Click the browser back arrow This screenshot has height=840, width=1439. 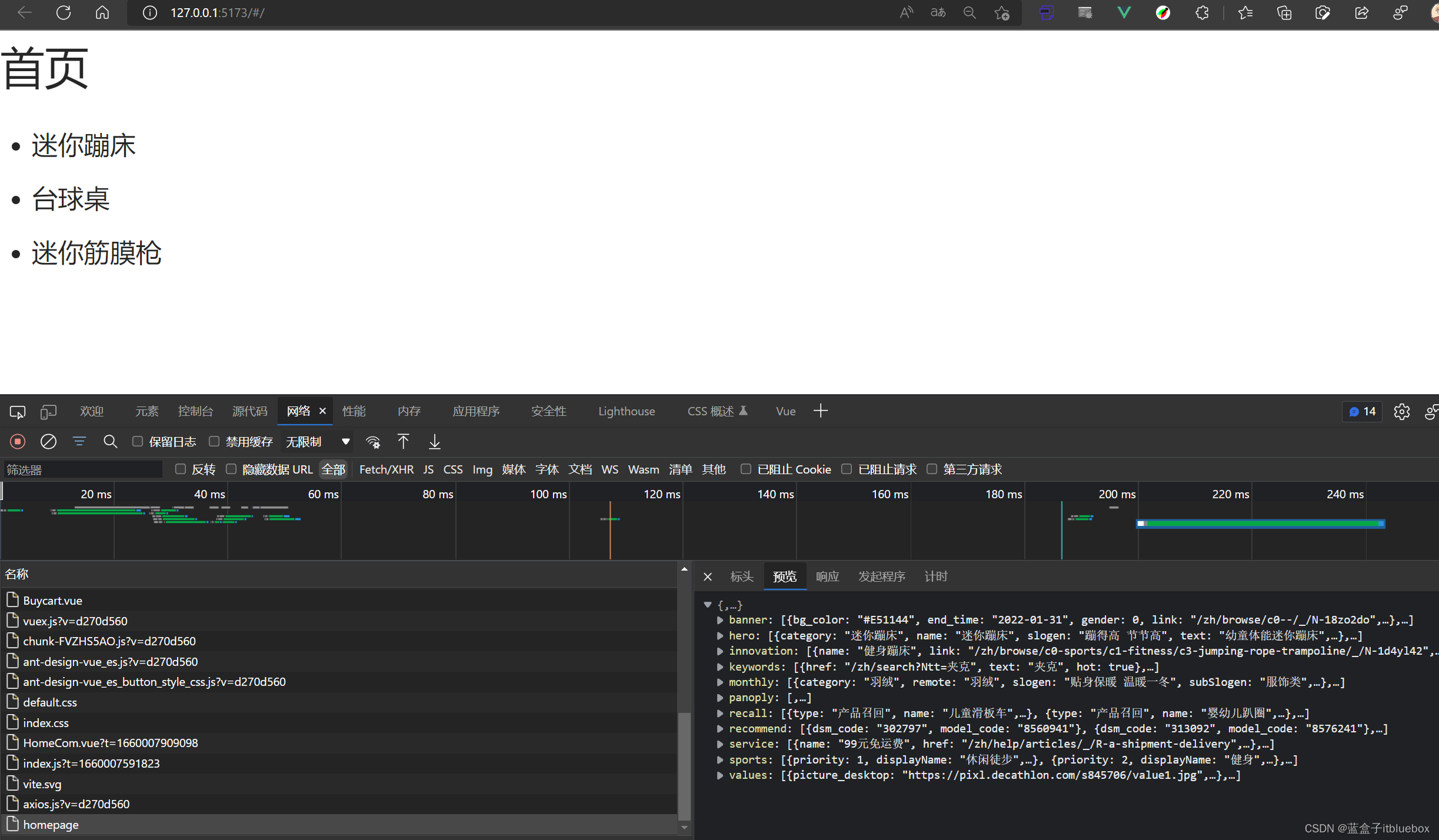coord(25,12)
